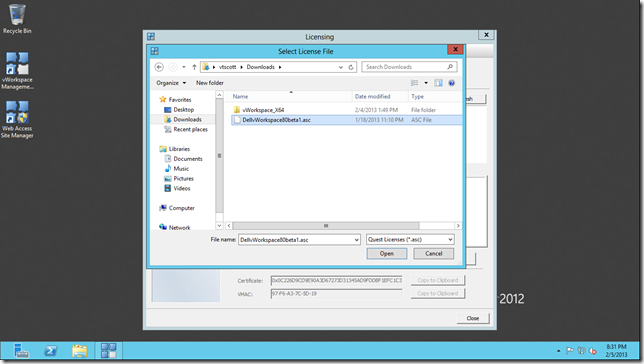
Task: Go back with the dialog's Back arrow
Action: click(159, 67)
